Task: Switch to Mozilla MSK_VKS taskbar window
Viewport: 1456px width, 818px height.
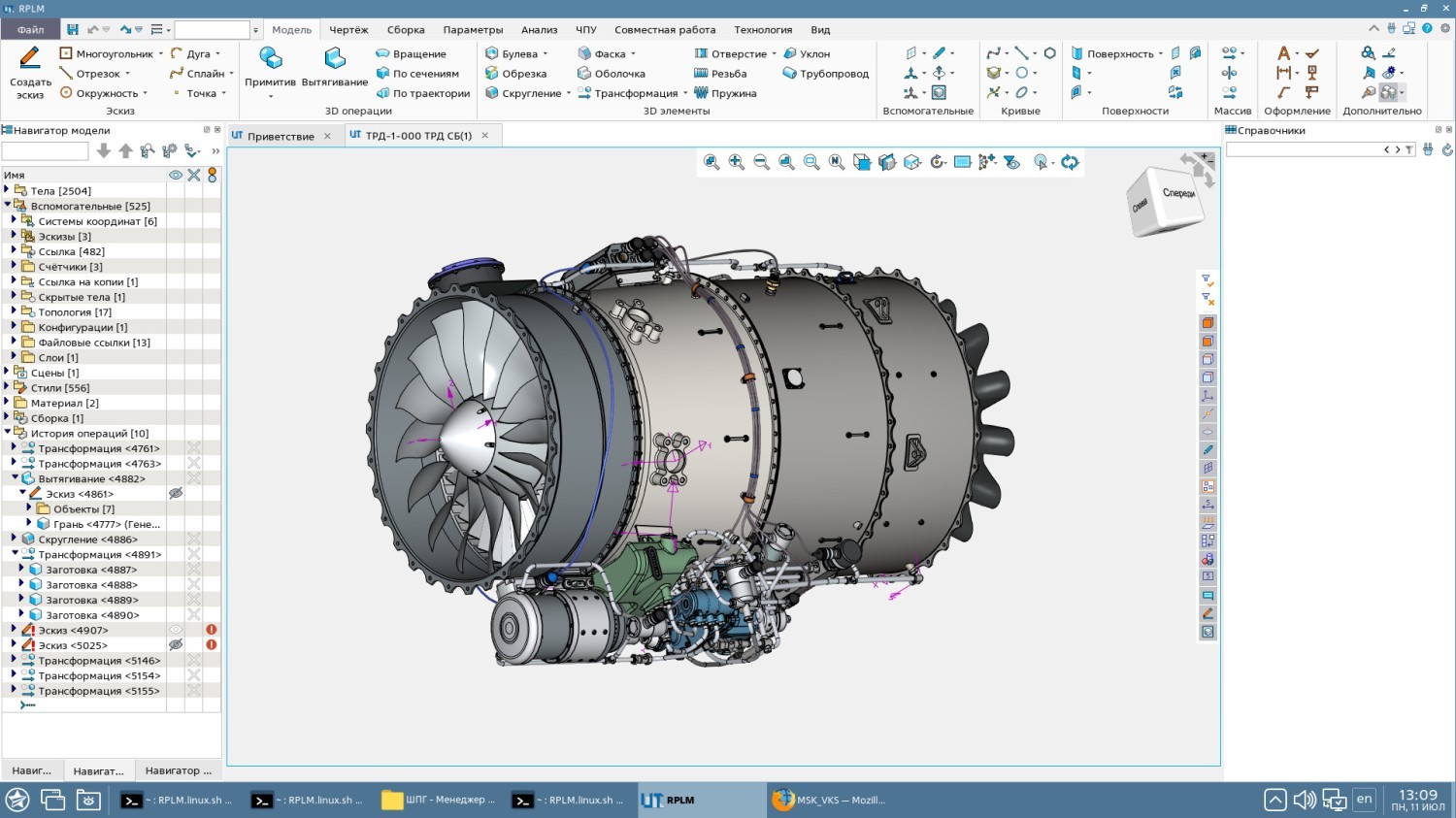Action: coord(831,801)
